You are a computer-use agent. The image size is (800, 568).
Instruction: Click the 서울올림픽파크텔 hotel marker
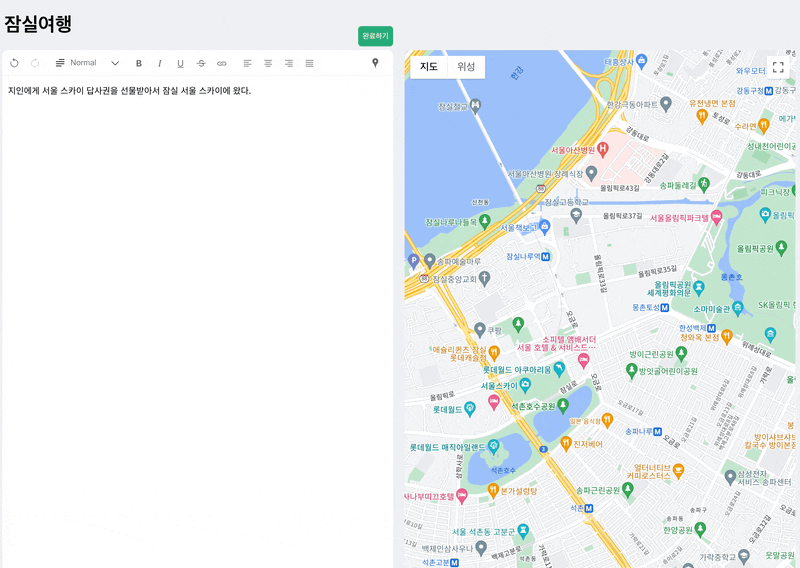coord(717,217)
